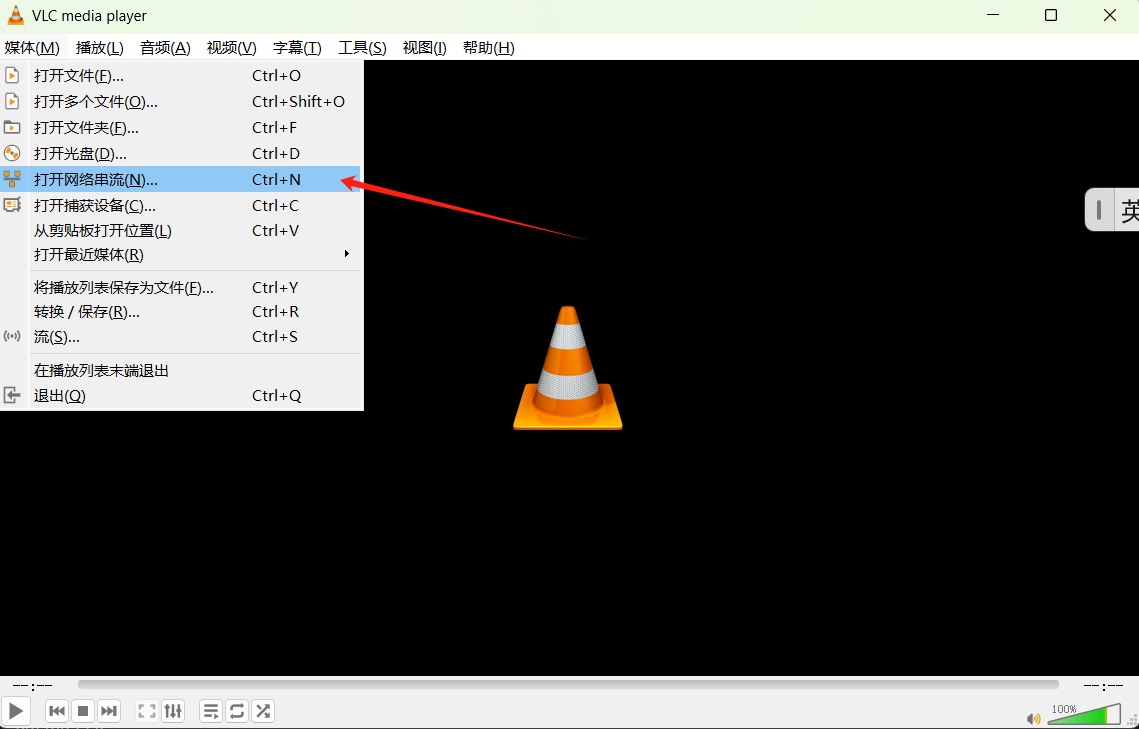Open the 工具(S) menu
The height and width of the screenshot is (729, 1139).
[362, 48]
